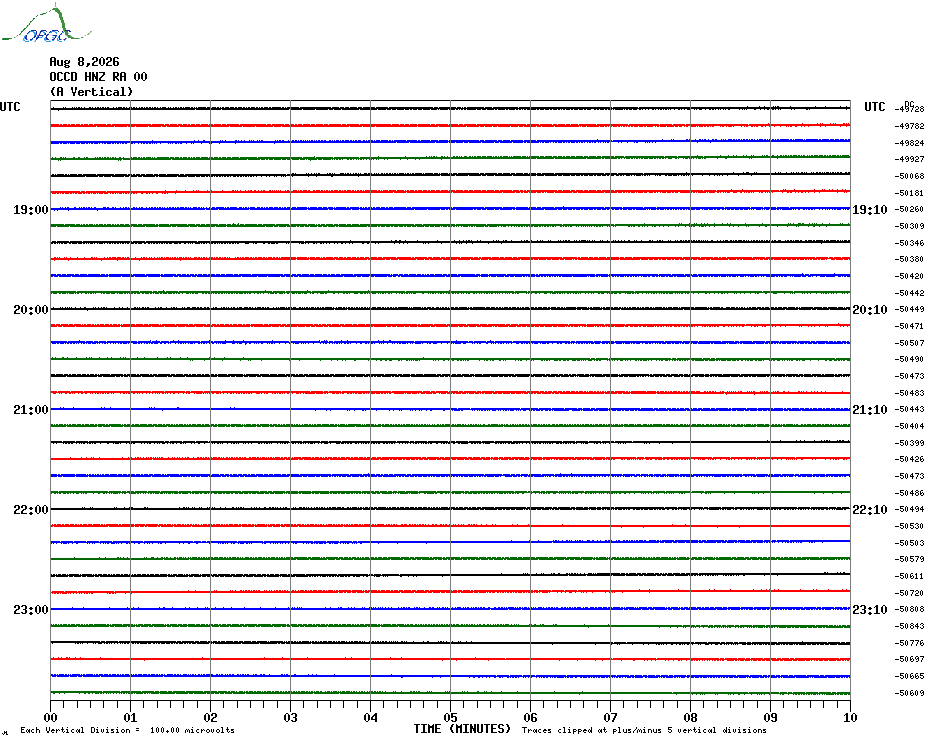The height and width of the screenshot is (744, 930).
Task: Click the '20:00' time label
Action: click(x=31, y=310)
